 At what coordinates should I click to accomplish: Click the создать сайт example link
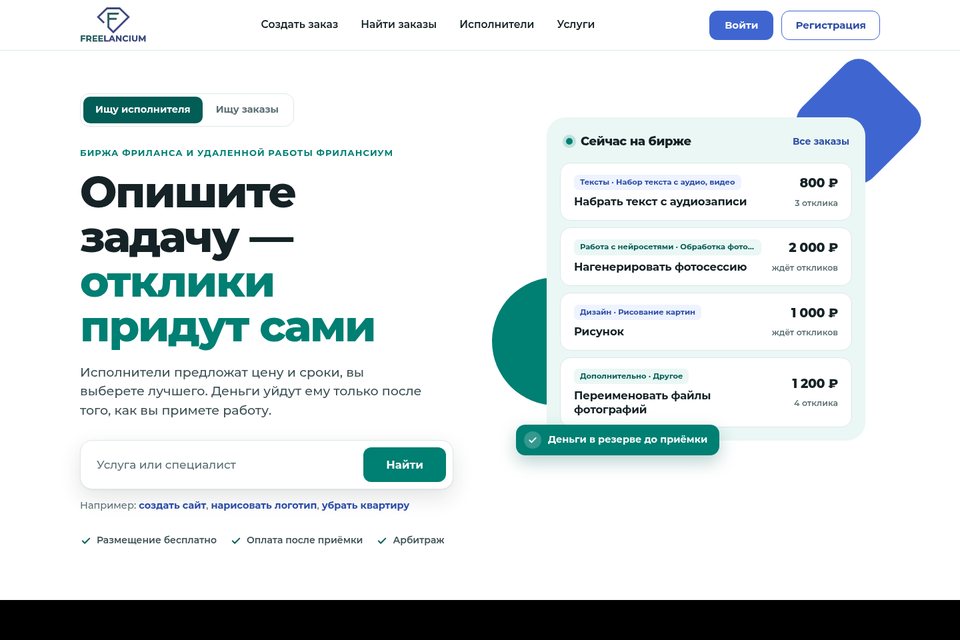pos(172,506)
